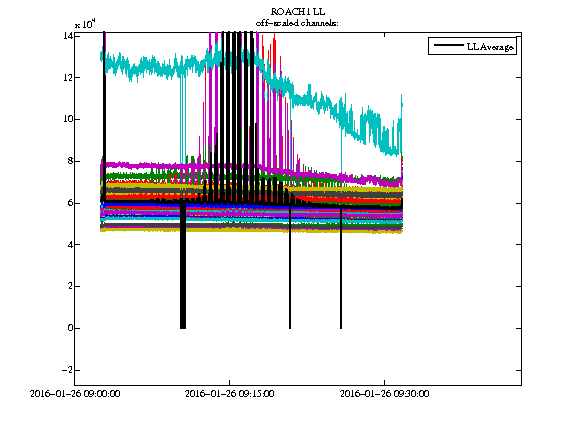Select the ROACH1 LL plot title
This screenshot has width=576, height=432.
click(x=298, y=12)
